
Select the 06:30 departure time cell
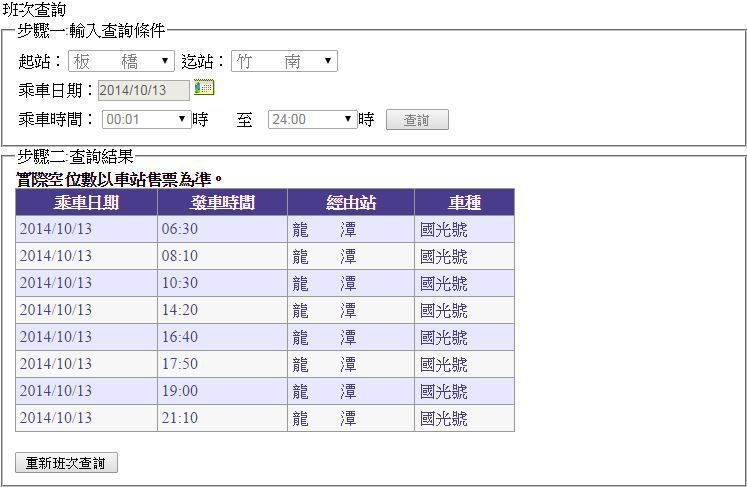180,230
